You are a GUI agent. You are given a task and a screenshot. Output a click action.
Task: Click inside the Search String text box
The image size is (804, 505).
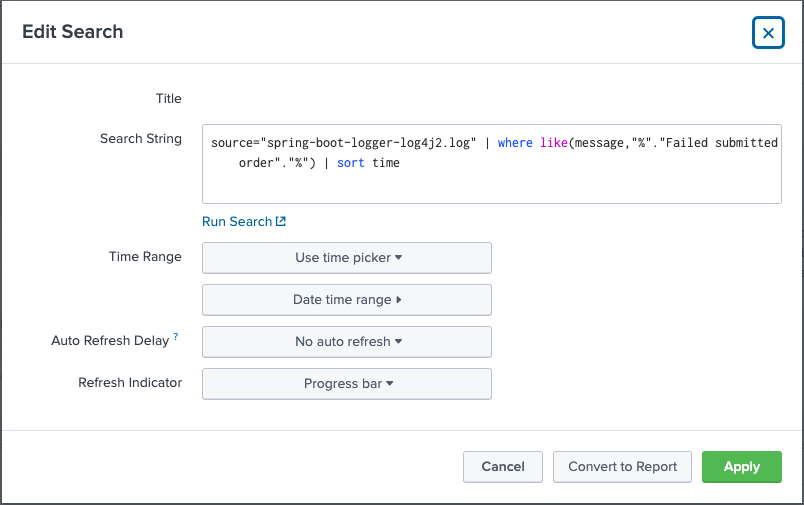point(490,185)
